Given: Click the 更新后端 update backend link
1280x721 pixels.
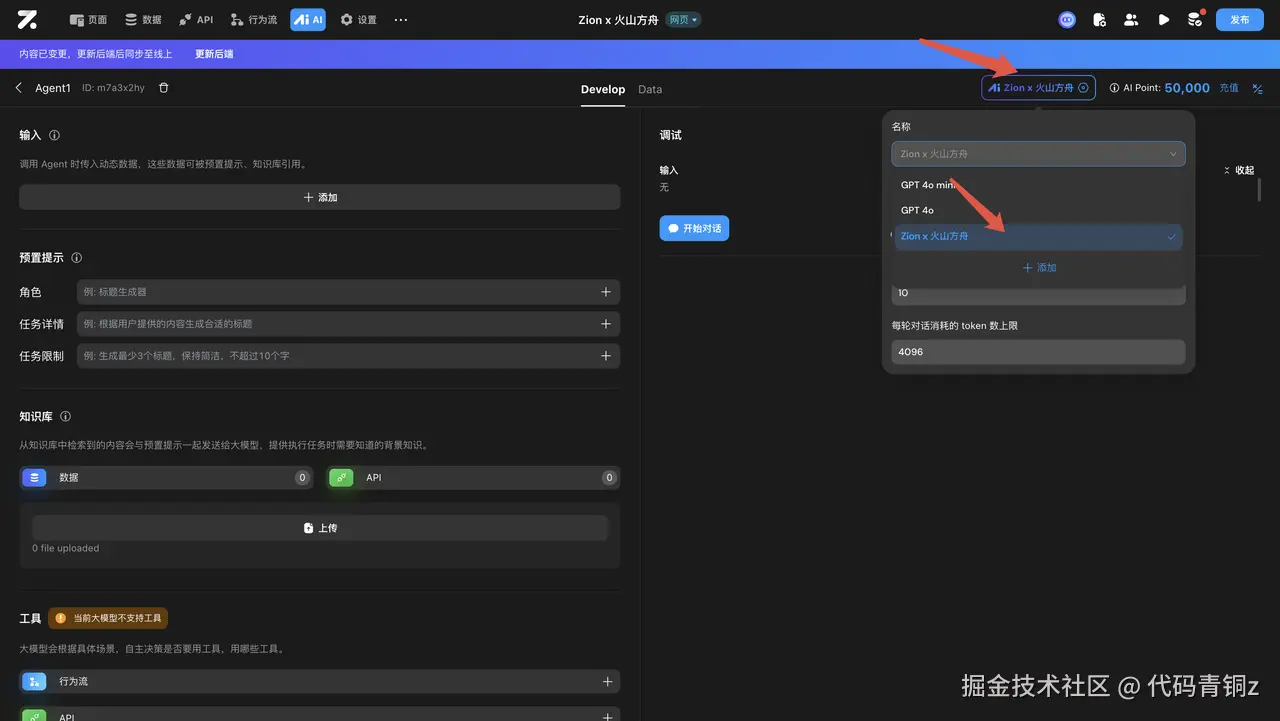Looking at the screenshot, I should [214, 54].
